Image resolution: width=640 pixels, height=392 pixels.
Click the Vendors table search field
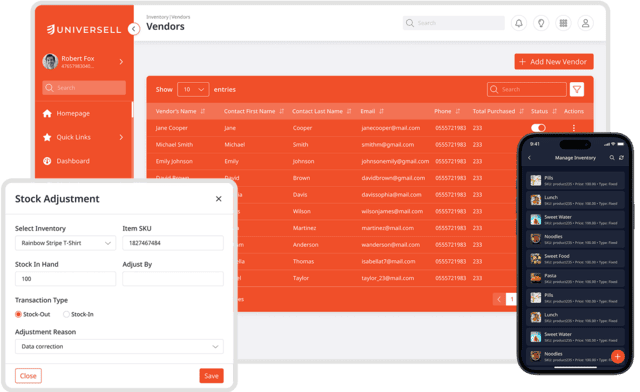(x=527, y=89)
